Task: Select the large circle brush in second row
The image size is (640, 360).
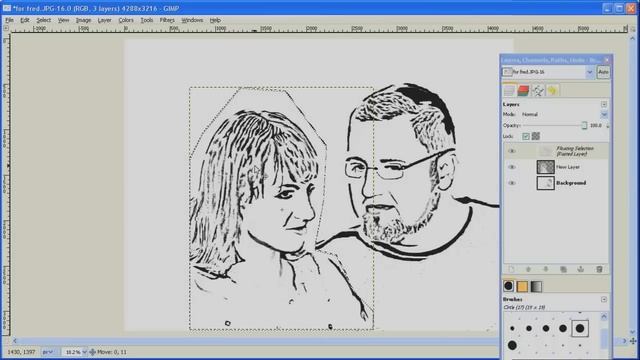Action: [x=512, y=345]
